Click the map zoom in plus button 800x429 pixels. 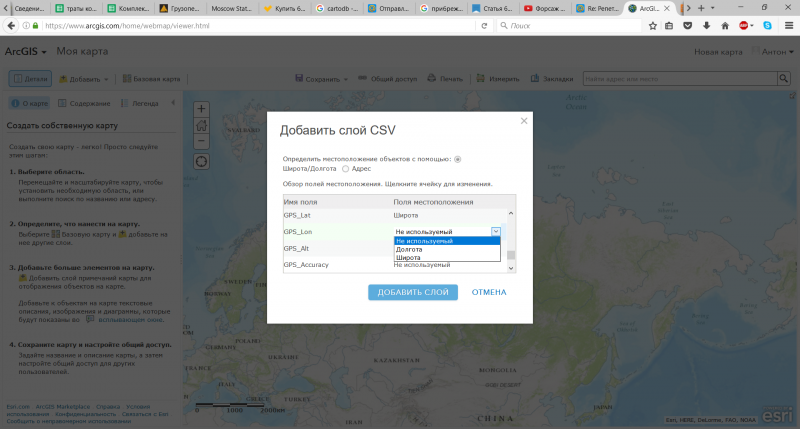[x=201, y=109]
